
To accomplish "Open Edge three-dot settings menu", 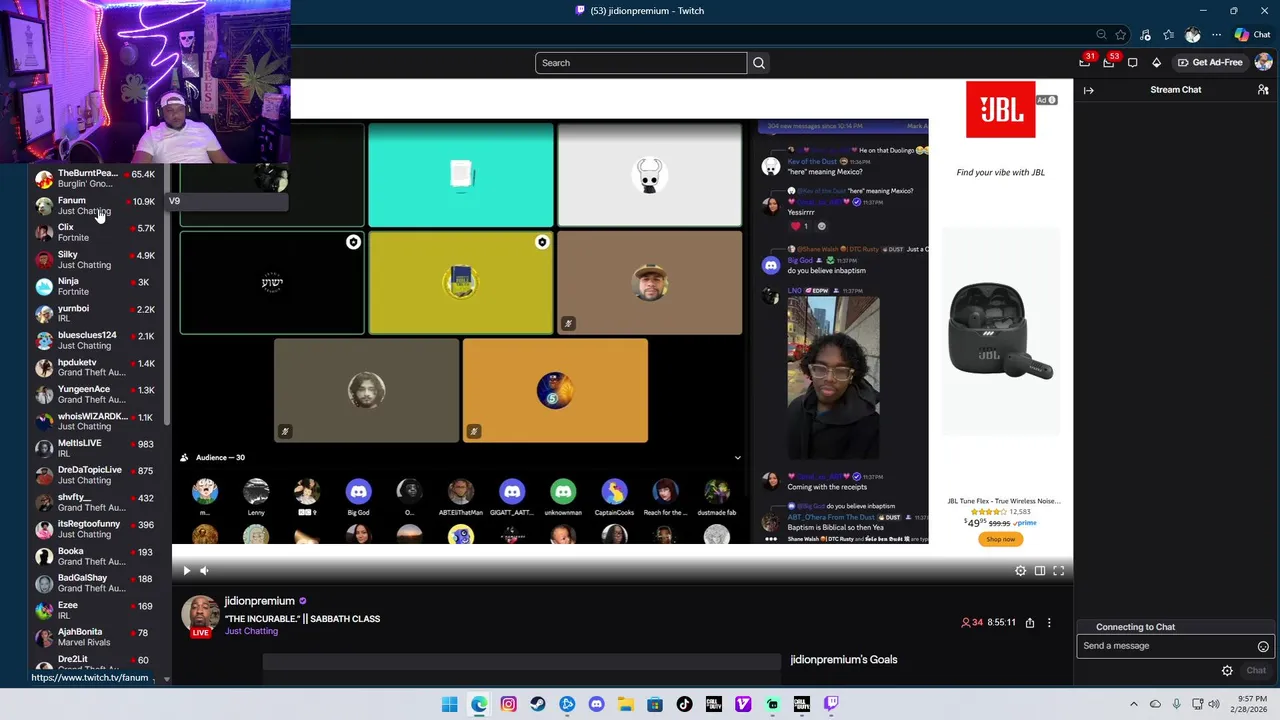I will pos(1217,35).
